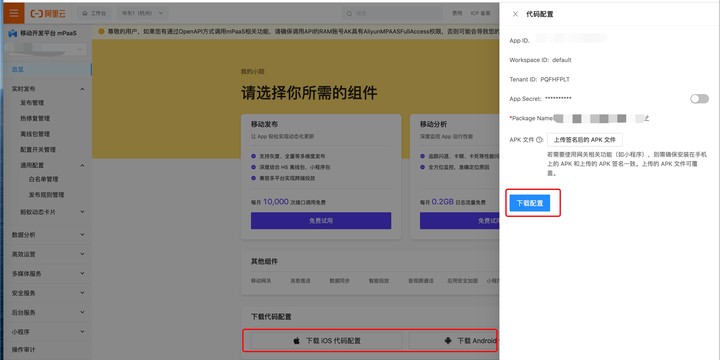Open 配置开关管理 in the sidebar

[38, 150]
